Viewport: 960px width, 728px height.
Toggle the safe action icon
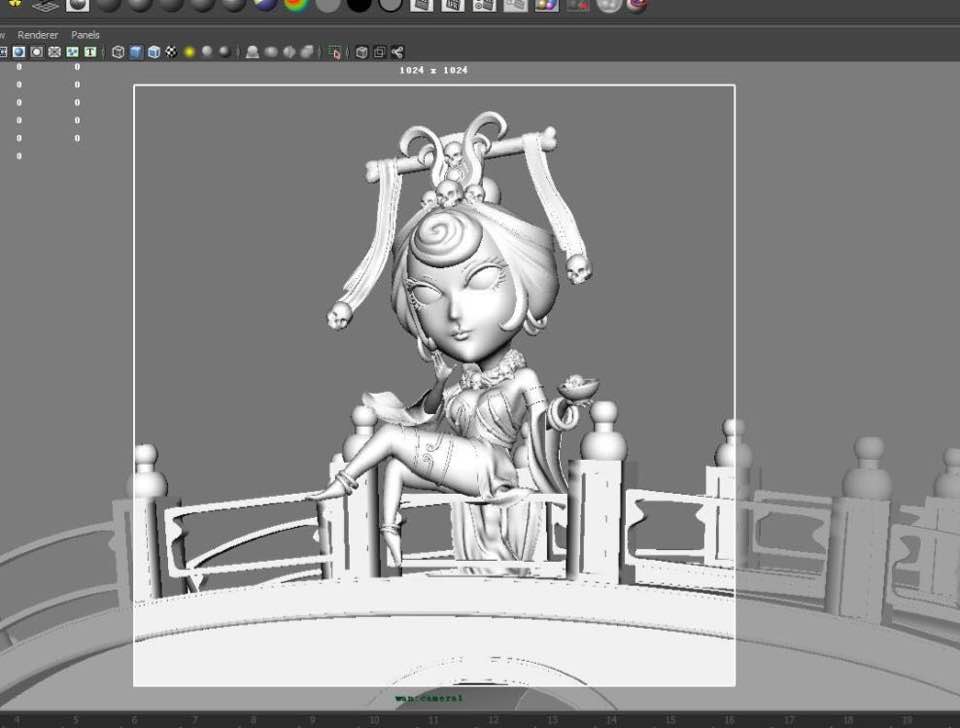coord(72,52)
